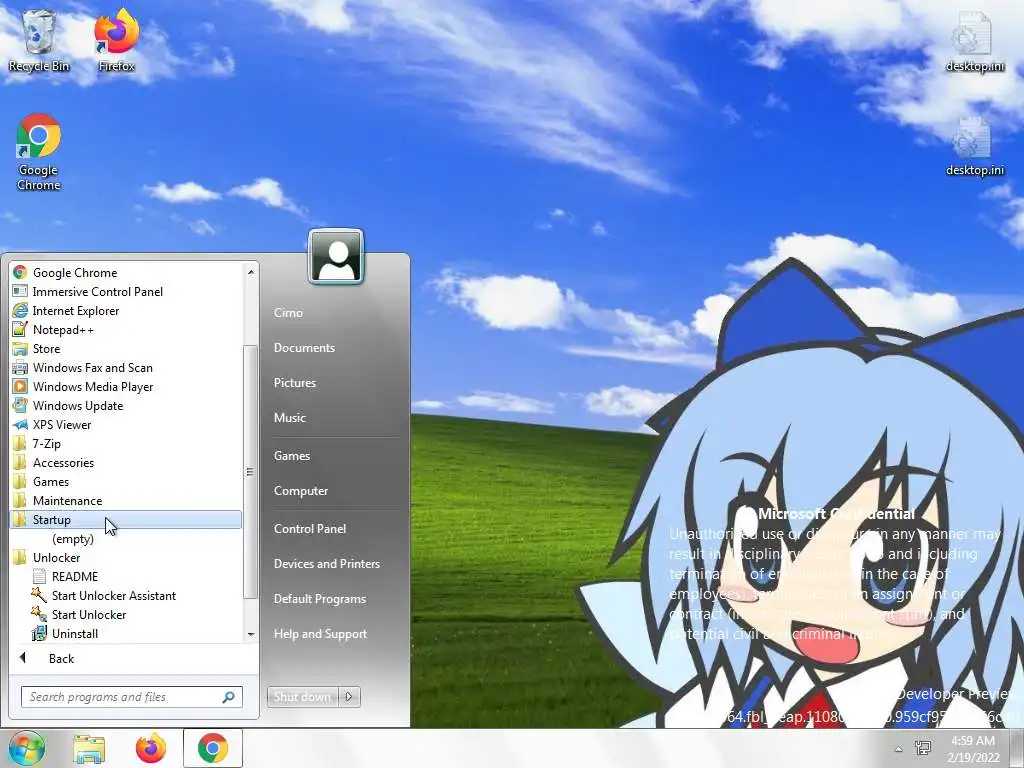Expand the Accessories folder

tap(126, 462)
